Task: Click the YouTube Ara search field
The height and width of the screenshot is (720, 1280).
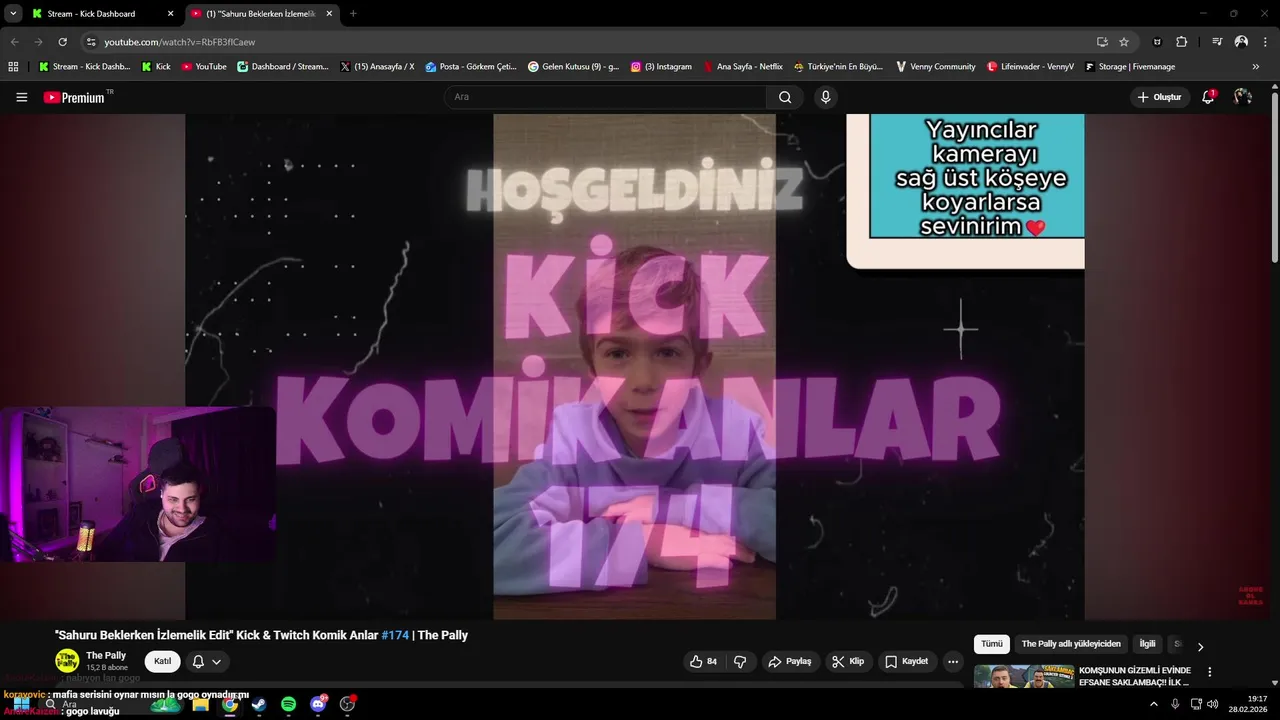Action: pos(606,97)
